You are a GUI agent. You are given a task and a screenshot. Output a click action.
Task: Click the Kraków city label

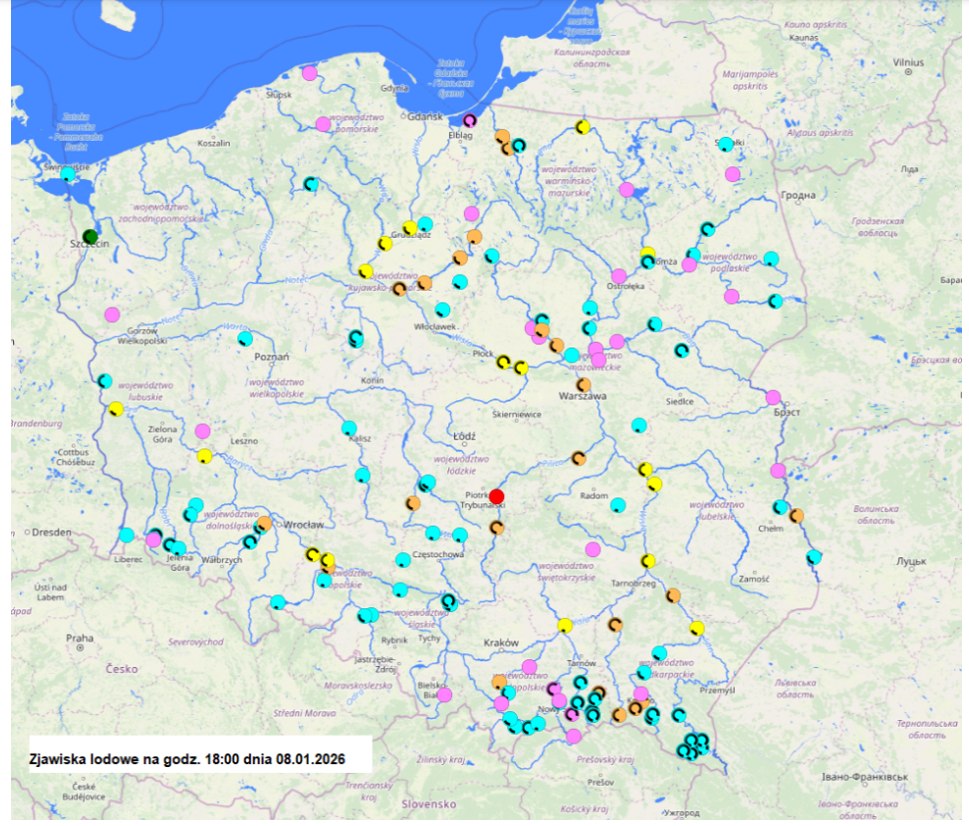pyautogui.click(x=499, y=642)
